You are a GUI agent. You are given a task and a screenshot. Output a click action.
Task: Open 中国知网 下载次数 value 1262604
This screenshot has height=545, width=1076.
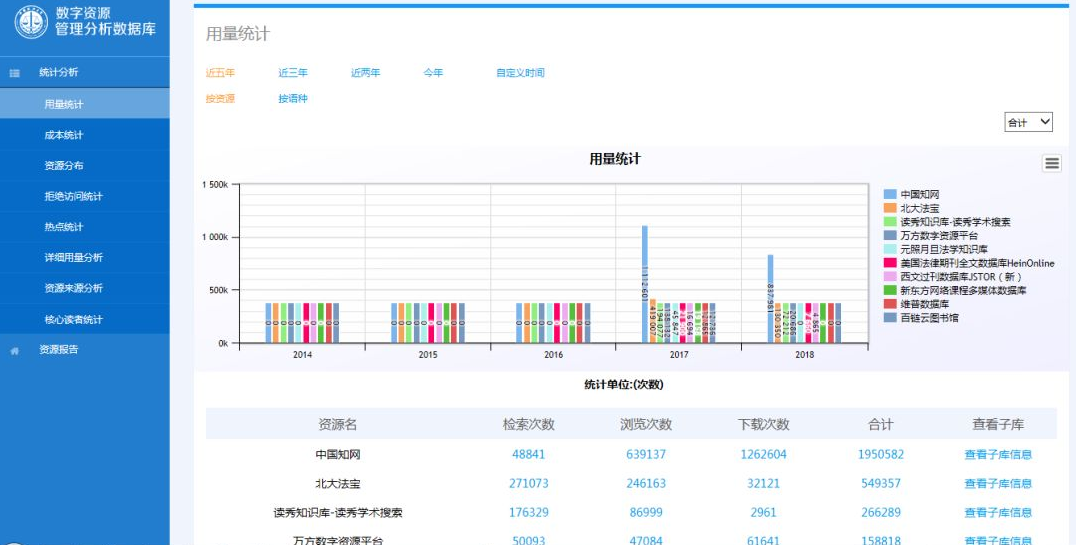click(x=764, y=454)
